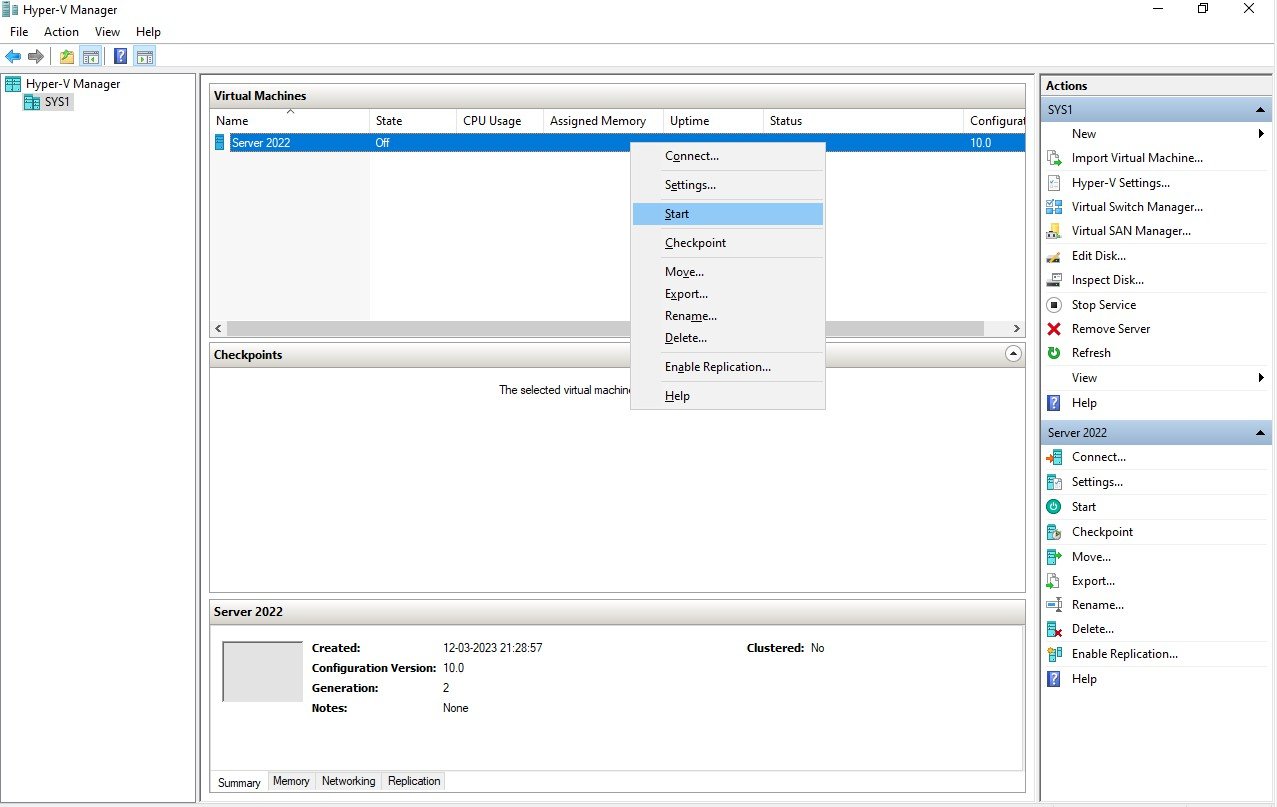This screenshot has width=1277, height=807.
Task: Choose Start from the context menu
Action: coord(728,214)
